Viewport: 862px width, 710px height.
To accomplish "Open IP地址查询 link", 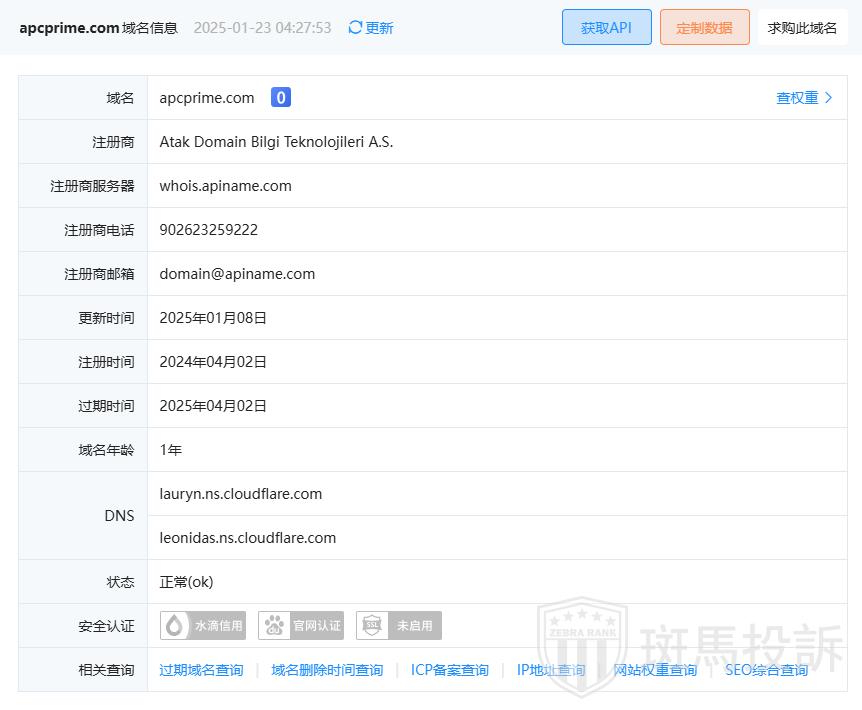I will [551, 670].
